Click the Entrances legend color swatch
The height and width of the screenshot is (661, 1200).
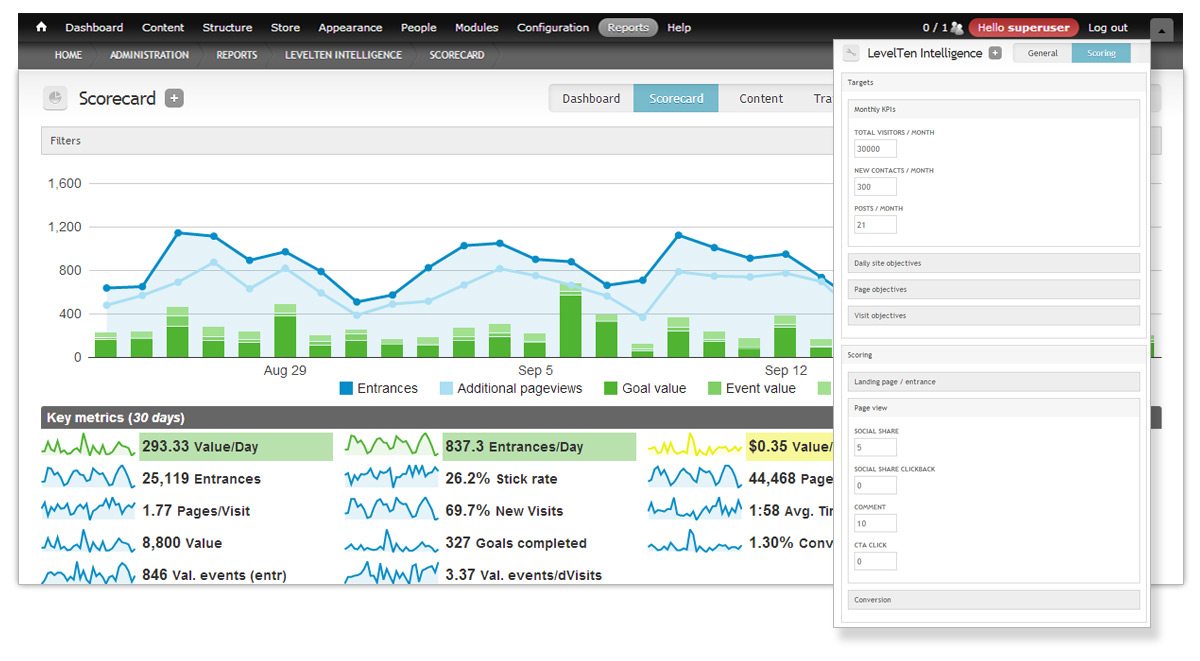tap(346, 388)
